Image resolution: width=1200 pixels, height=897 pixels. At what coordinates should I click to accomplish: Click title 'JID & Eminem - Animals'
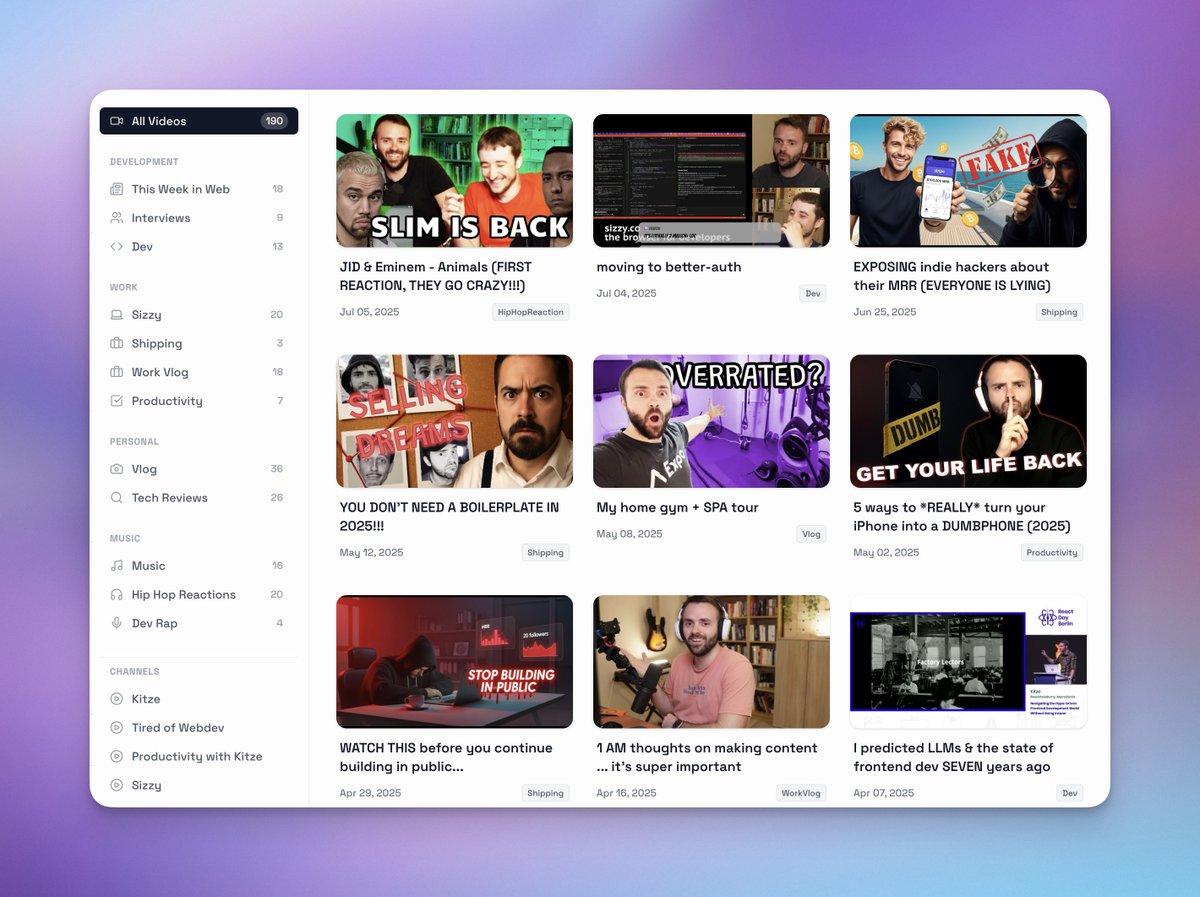click(x=436, y=276)
